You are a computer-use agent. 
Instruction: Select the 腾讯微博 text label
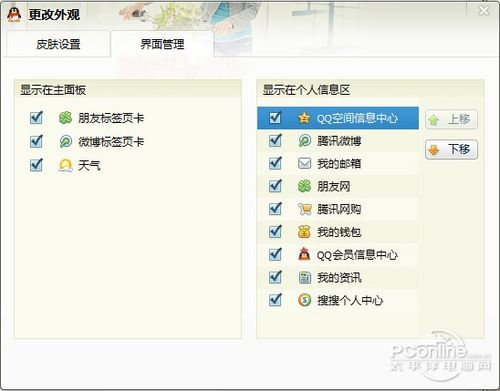339,141
